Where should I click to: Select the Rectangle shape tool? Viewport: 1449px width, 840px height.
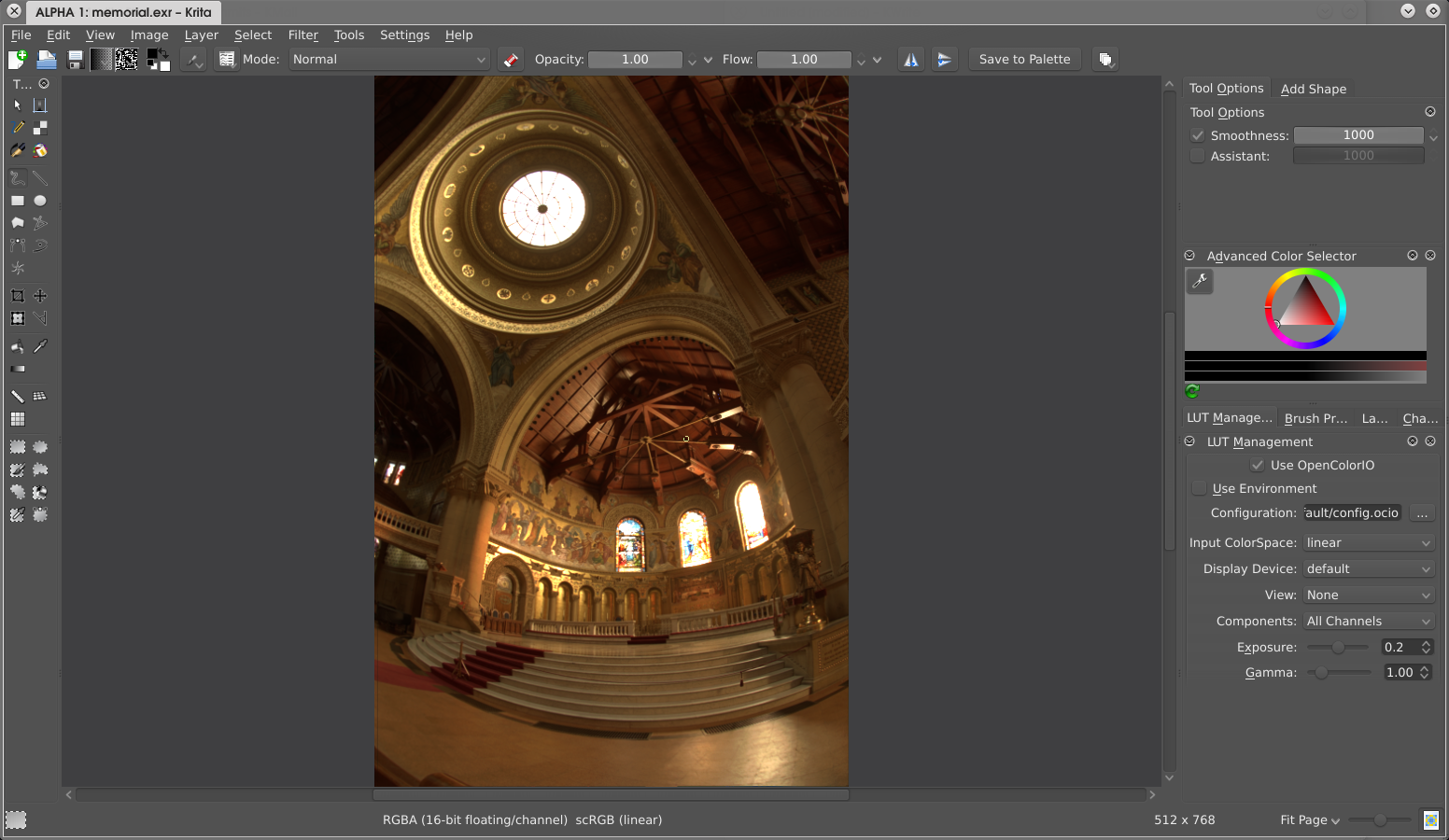[x=17, y=201]
